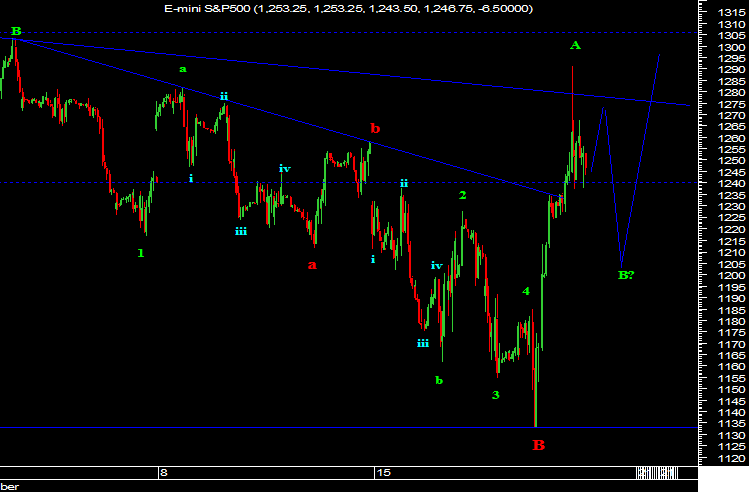Viewport: 749px width, 492px height.
Task: Click the green wave 2 label
Action: 462,195
